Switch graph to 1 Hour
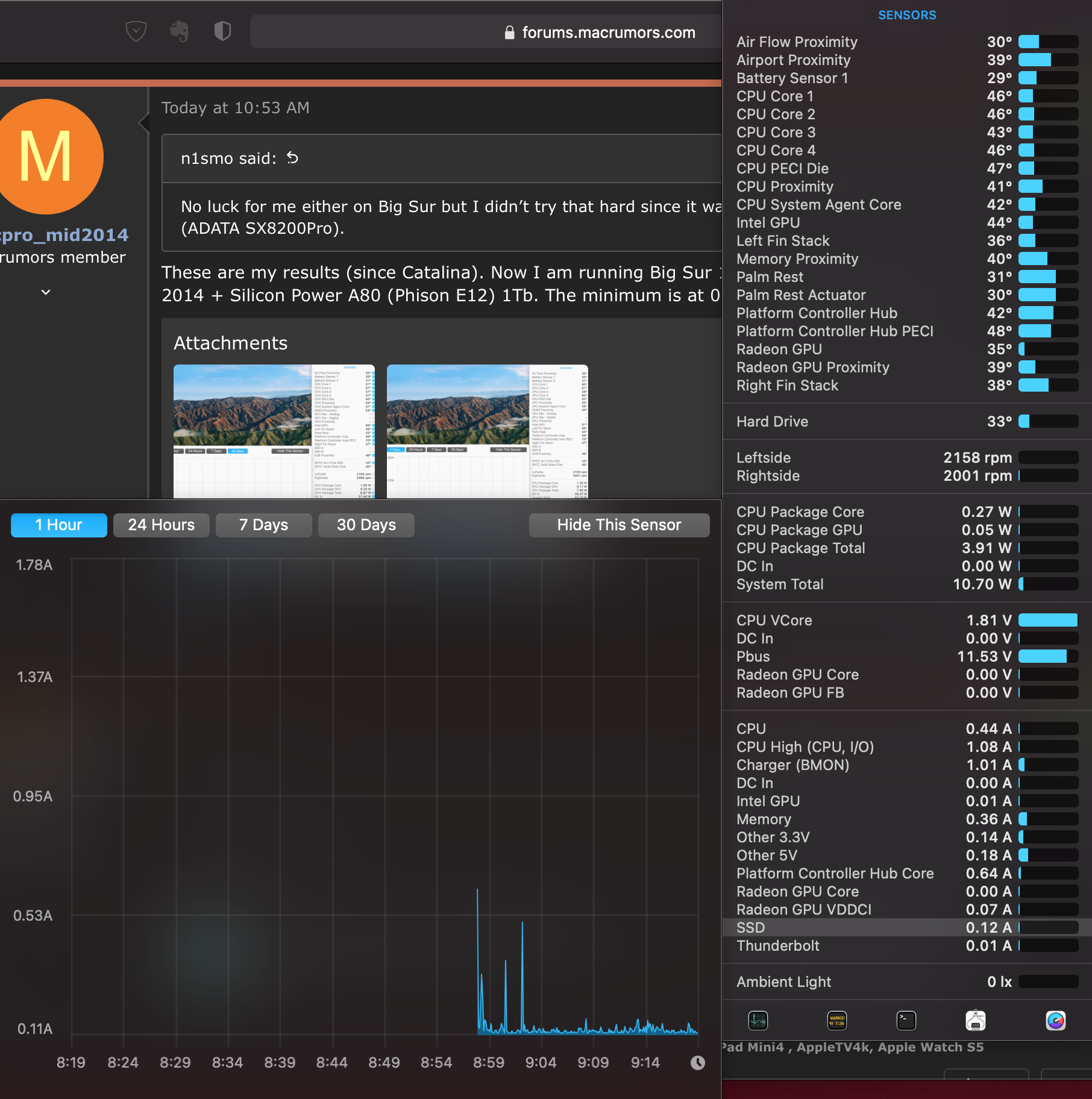Viewport: 1092px width, 1099px height. [59, 525]
